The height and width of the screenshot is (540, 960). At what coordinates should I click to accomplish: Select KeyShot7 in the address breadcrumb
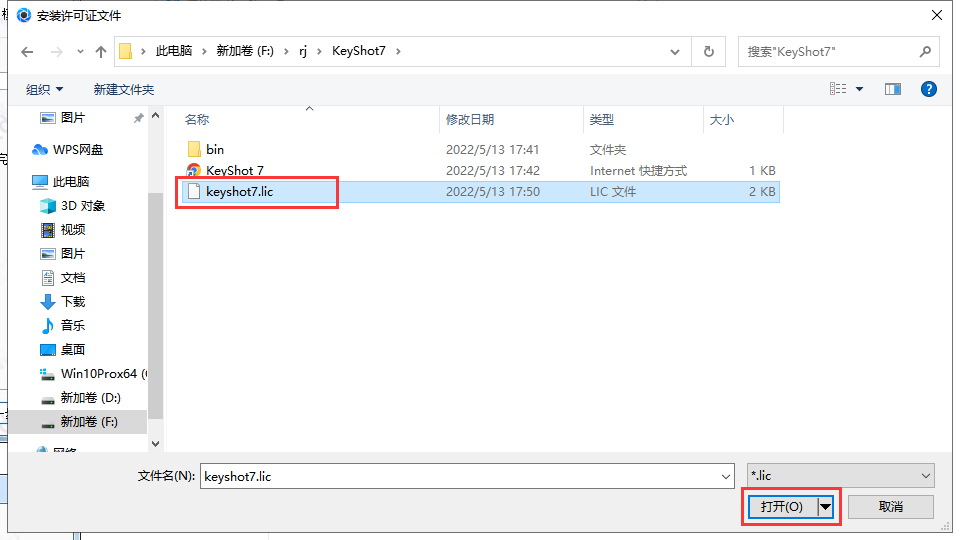tap(359, 51)
